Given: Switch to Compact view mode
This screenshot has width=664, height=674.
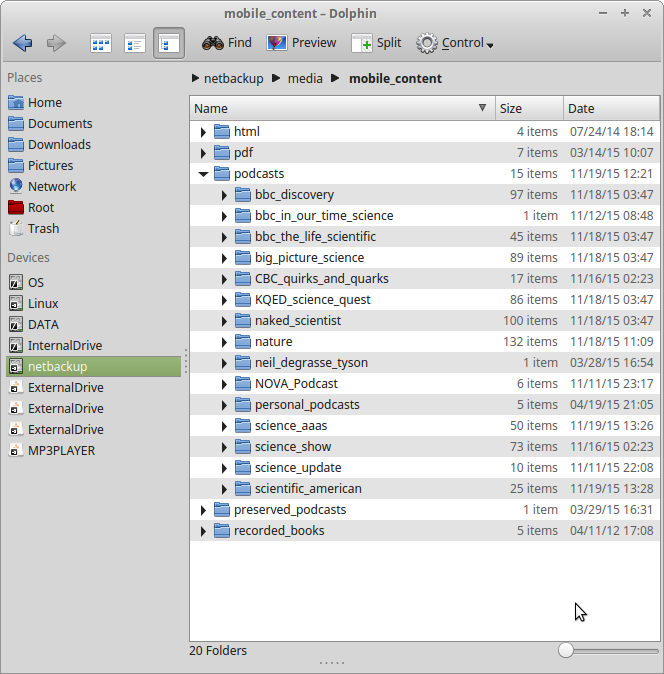Looking at the screenshot, I should click(x=135, y=43).
